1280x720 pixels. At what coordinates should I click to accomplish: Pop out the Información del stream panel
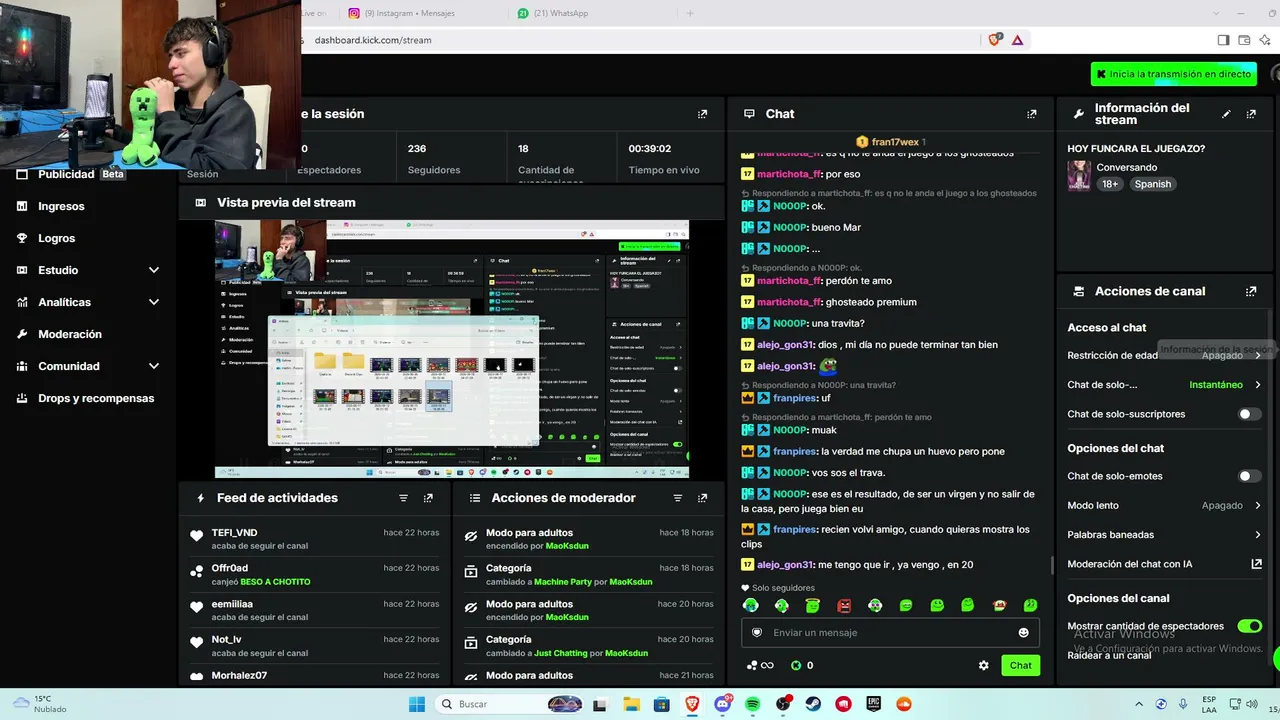(1251, 114)
